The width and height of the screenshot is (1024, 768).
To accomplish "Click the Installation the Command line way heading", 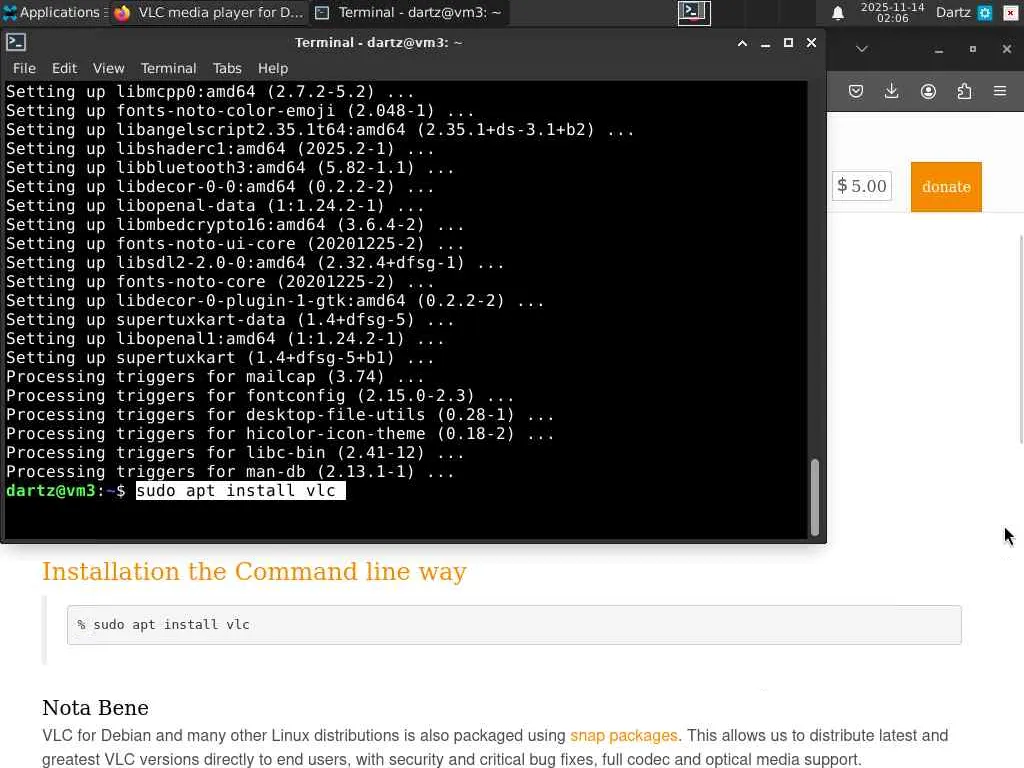I will 254,571.
